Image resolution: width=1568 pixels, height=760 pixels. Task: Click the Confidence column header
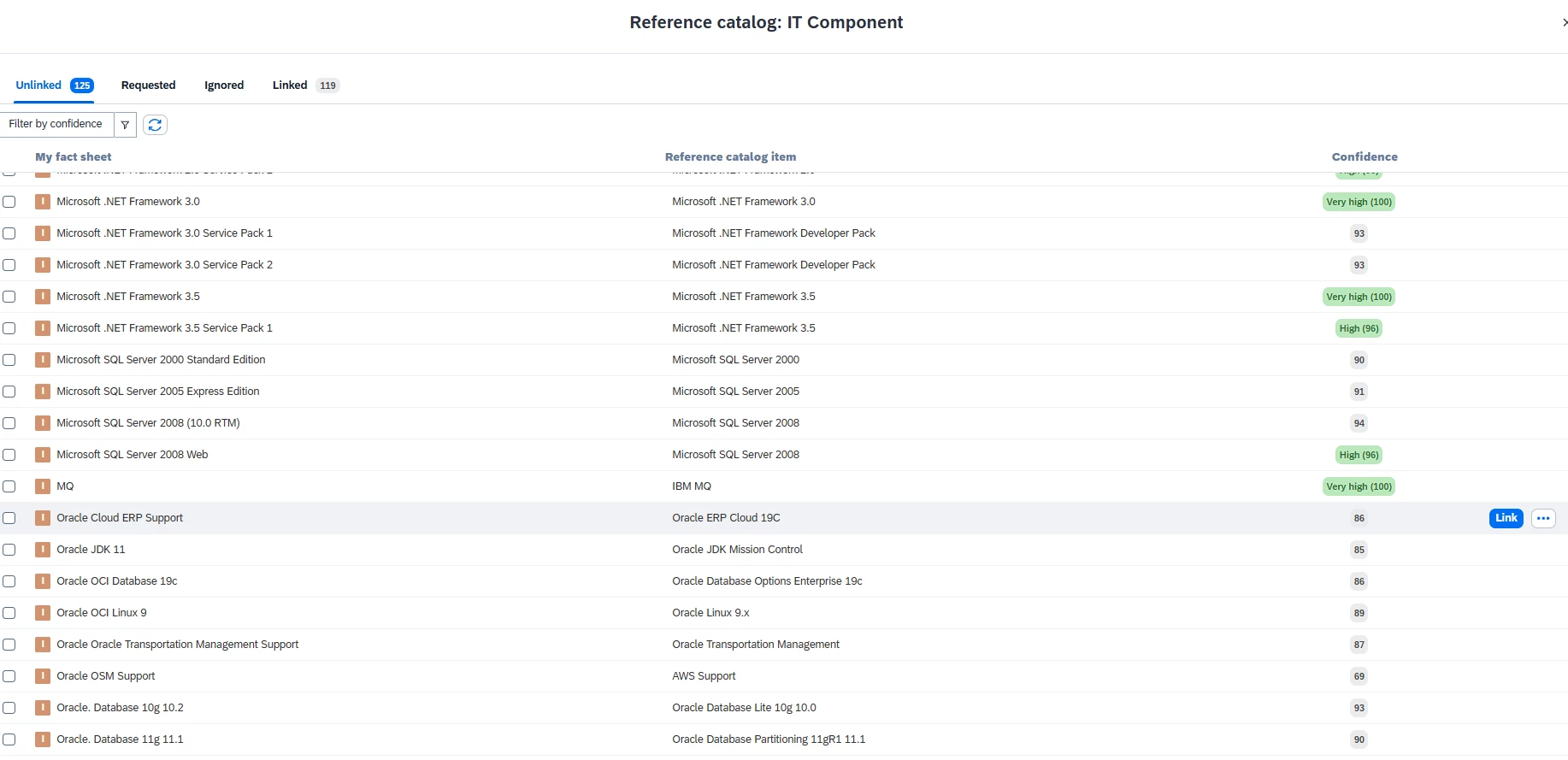(x=1365, y=157)
